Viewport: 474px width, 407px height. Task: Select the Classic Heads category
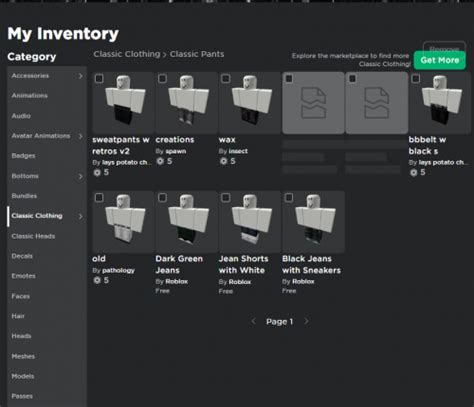[33, 236]
